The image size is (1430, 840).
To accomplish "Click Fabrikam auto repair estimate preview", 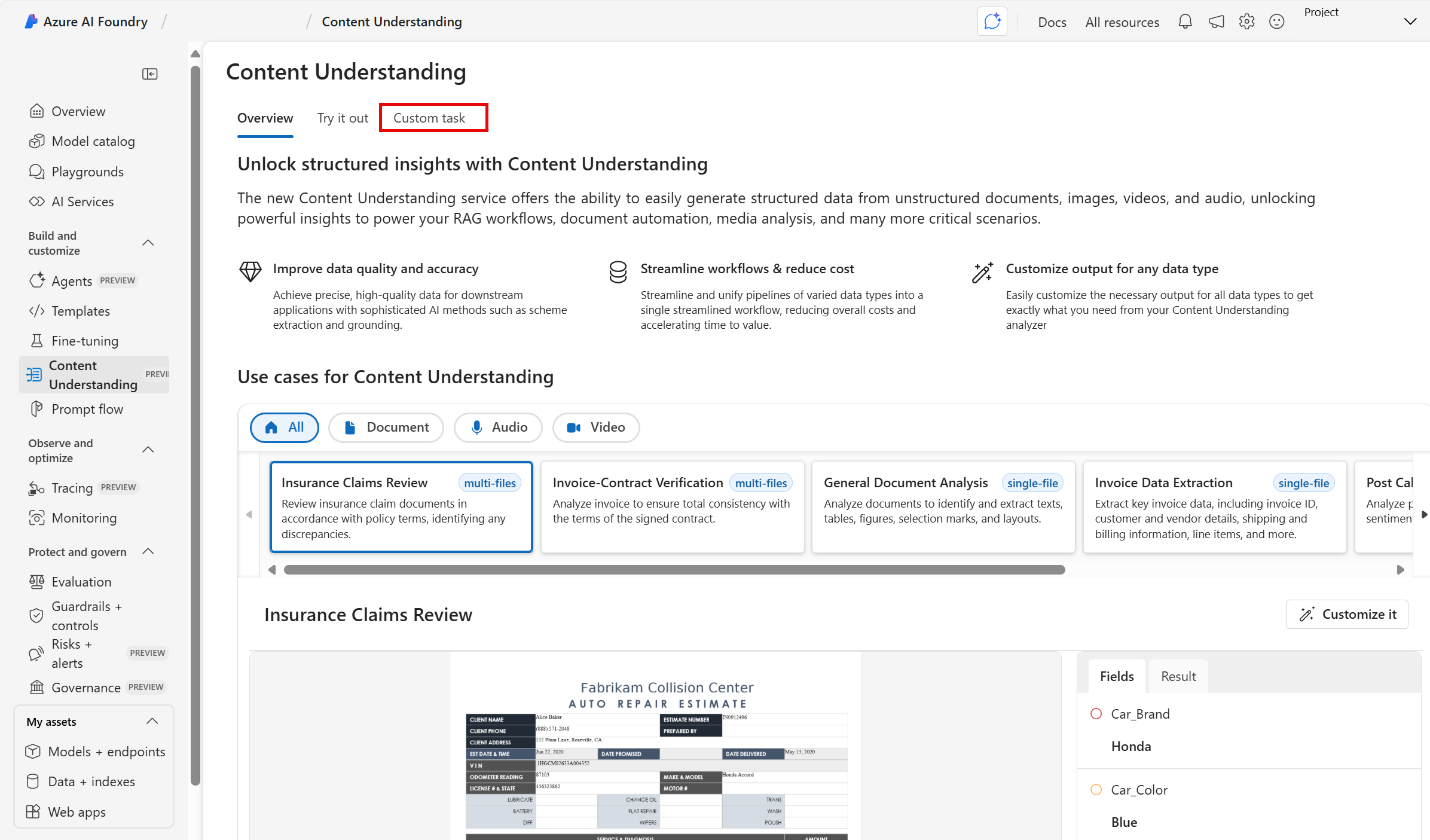I will point(656,746).
